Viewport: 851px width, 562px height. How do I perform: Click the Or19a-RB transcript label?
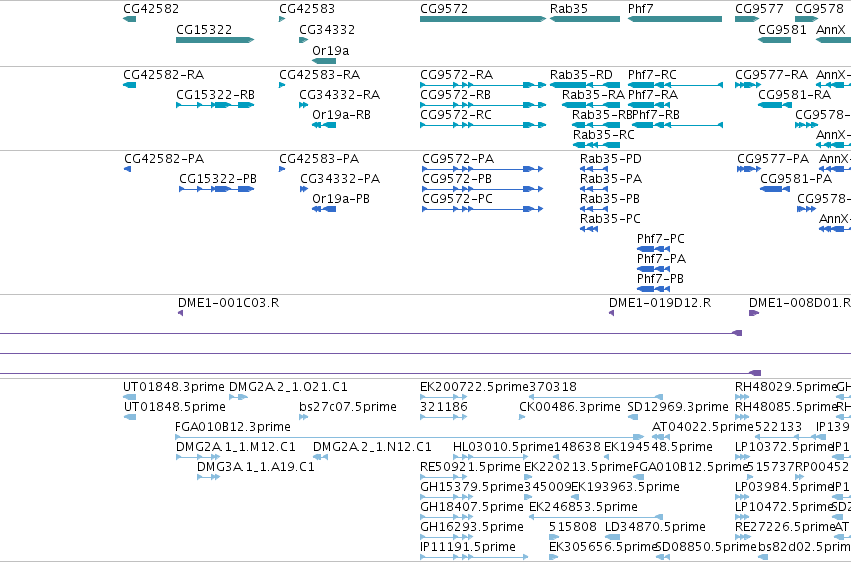[x=341, y=114]
